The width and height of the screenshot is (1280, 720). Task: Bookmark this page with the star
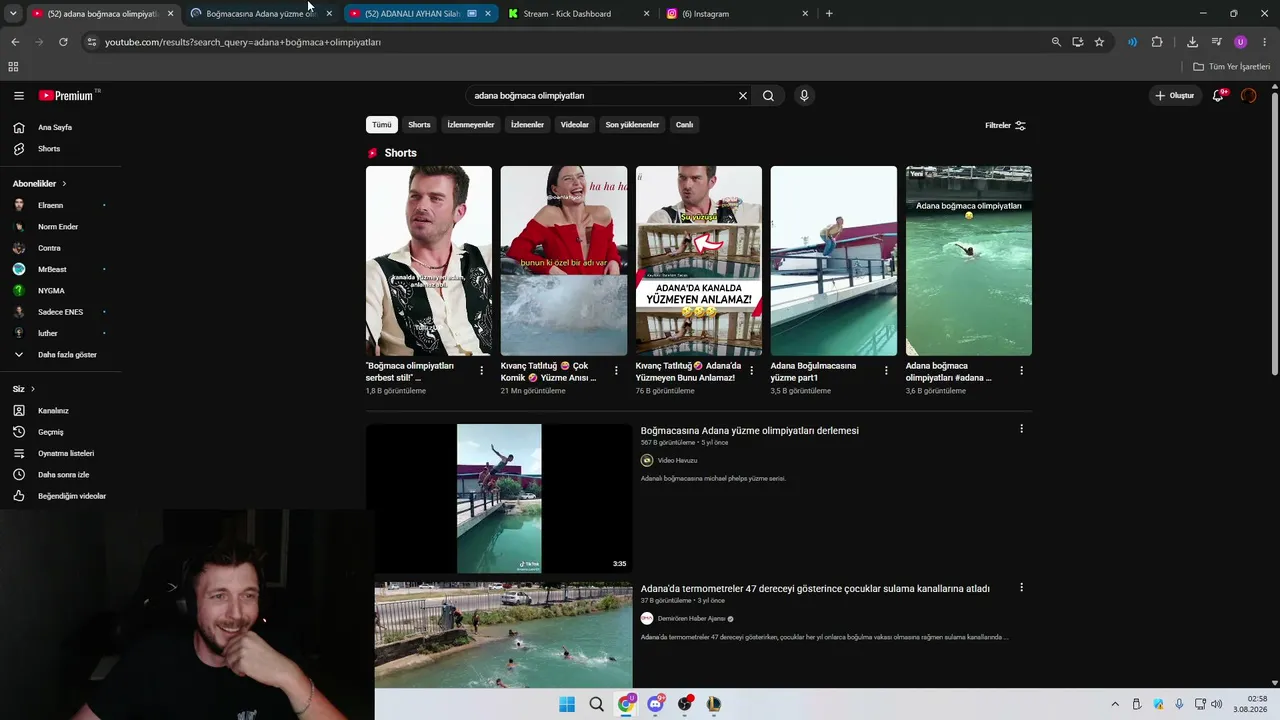click(1099, 42)
